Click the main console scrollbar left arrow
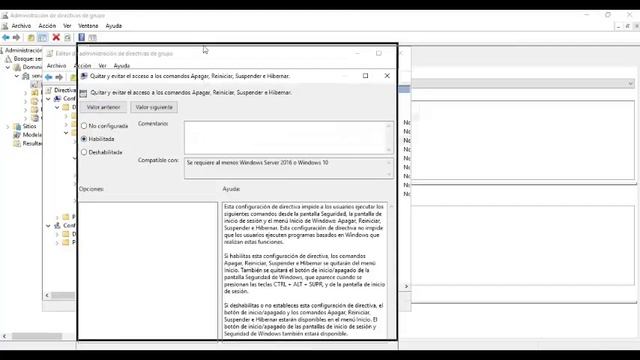This screenshot has height=360, width=640. point(4,336)
